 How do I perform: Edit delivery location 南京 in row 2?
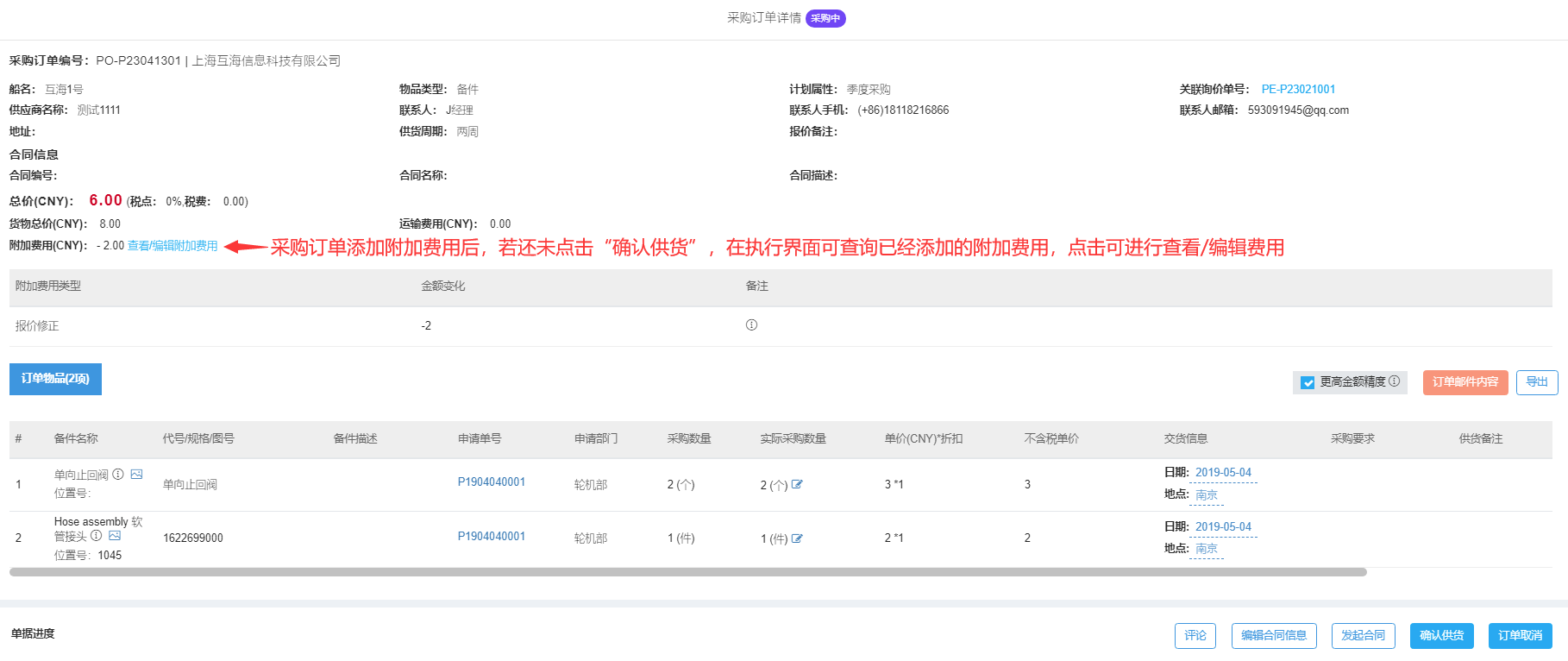(1207, 549)
